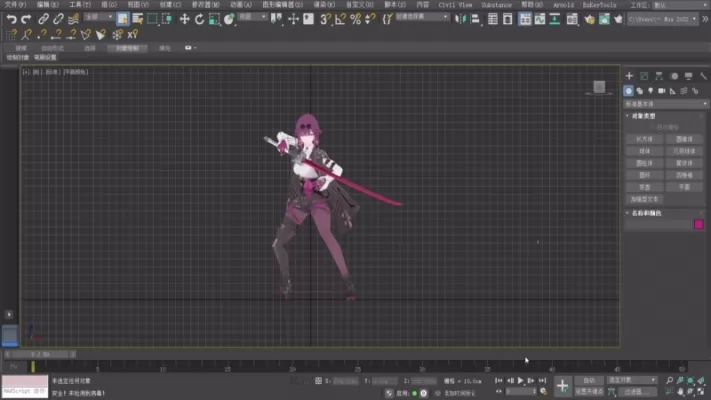
Task: Click the ViewCube in the viewport
Action: pos(599,88)
